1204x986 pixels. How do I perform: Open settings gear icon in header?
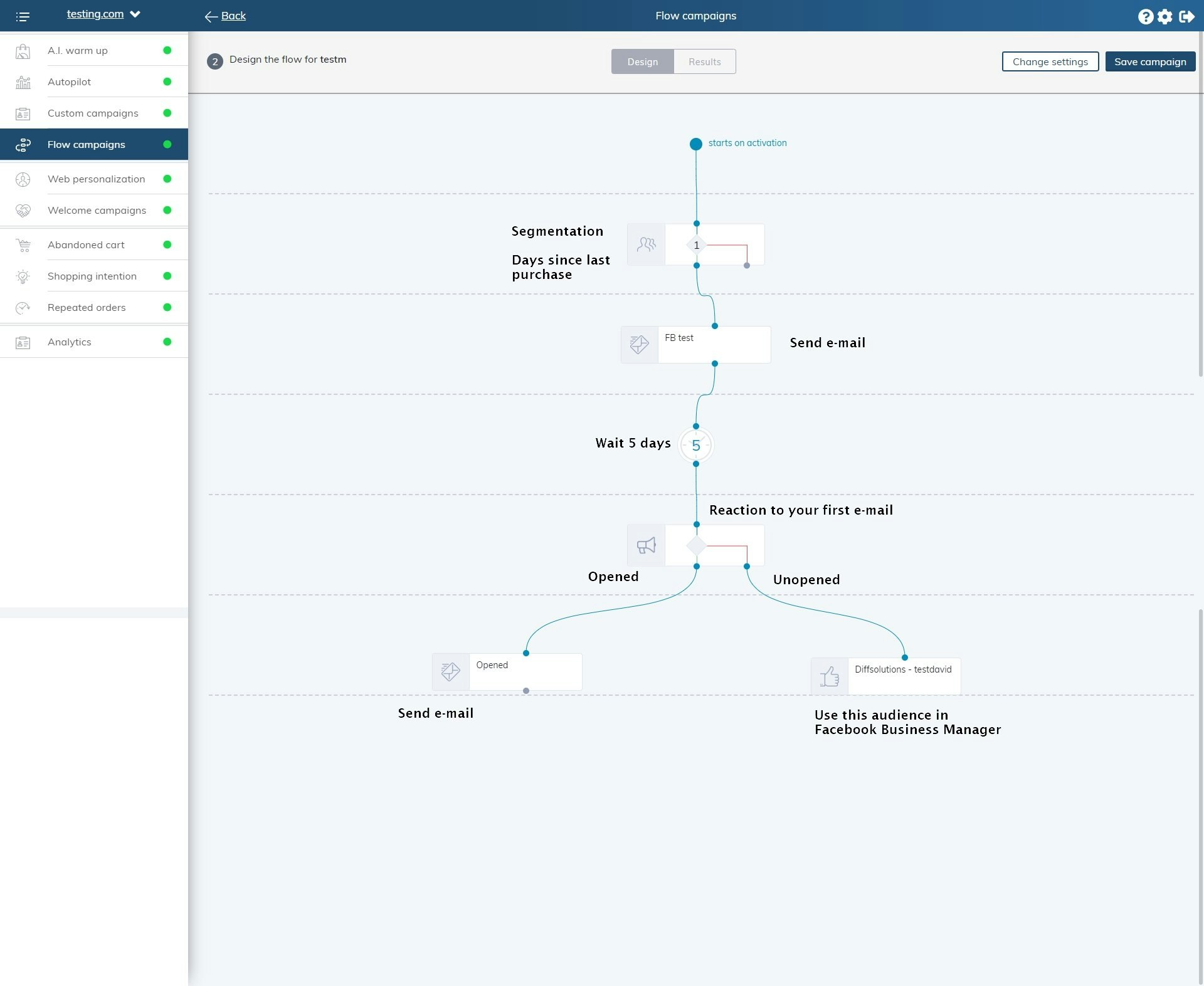point(1164,16)
